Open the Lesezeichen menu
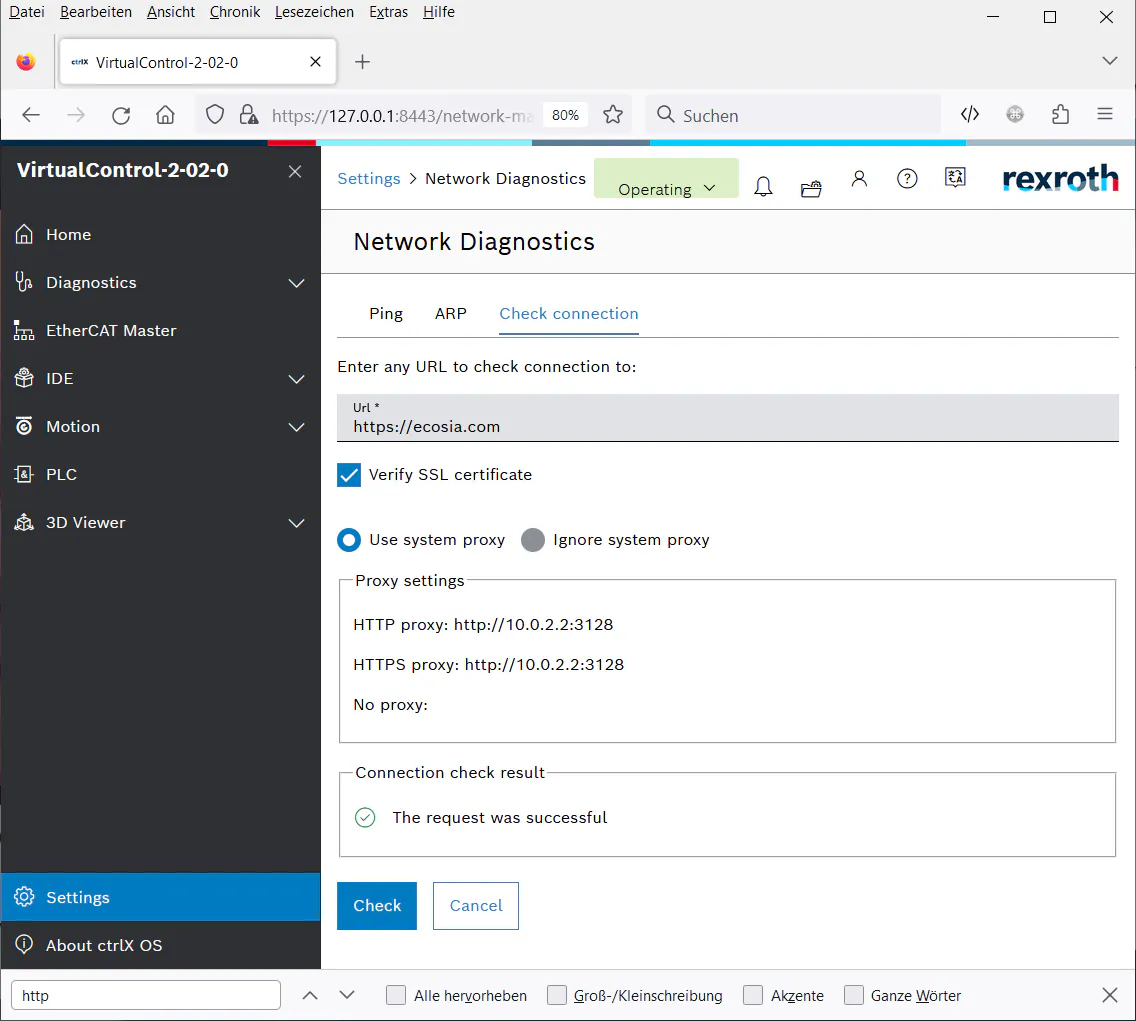The height and width of the screenshot is (1021, 1136). pyautogui.click(x=314, y=12)
